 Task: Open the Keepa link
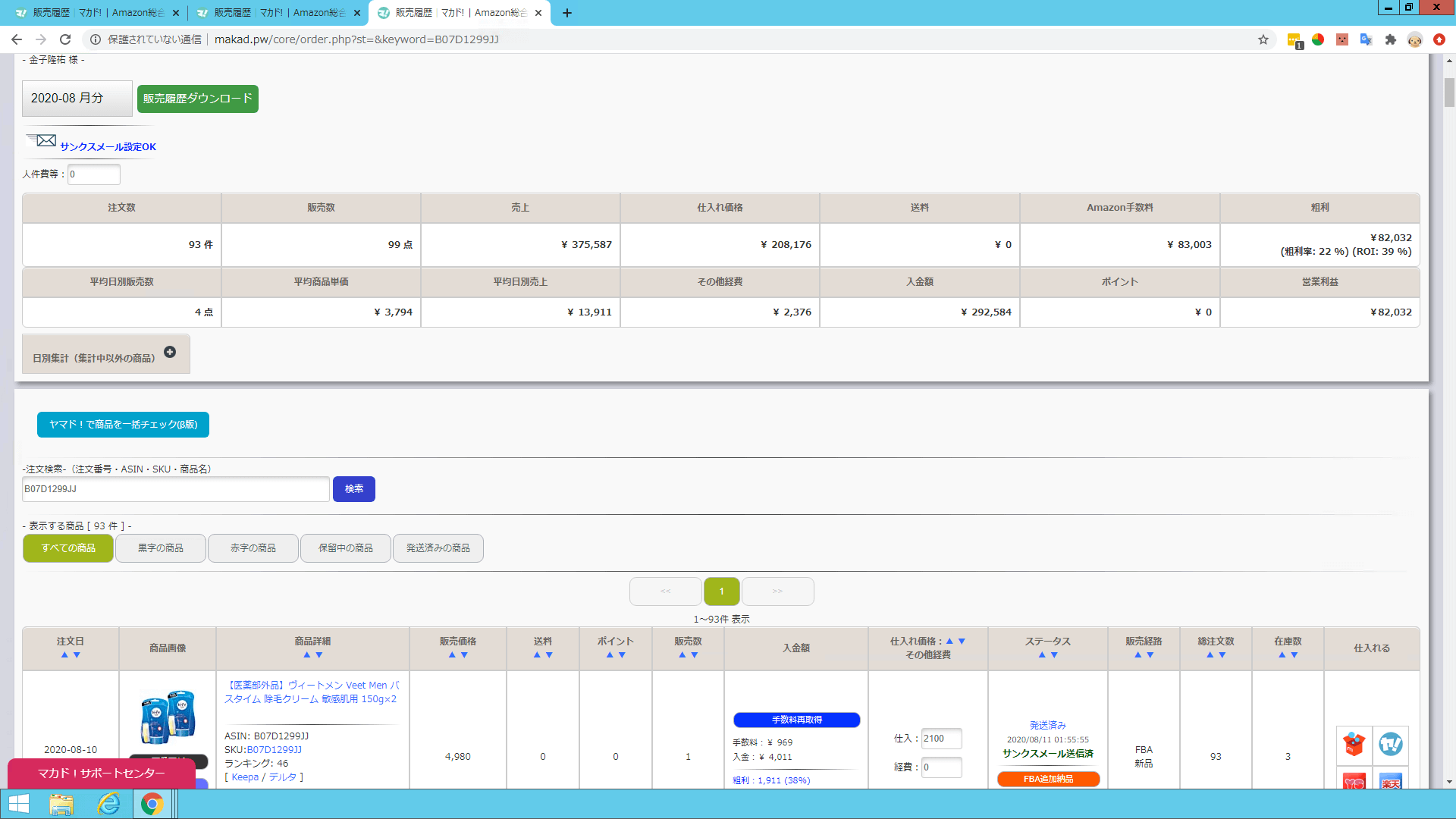(x=246, y=777)
